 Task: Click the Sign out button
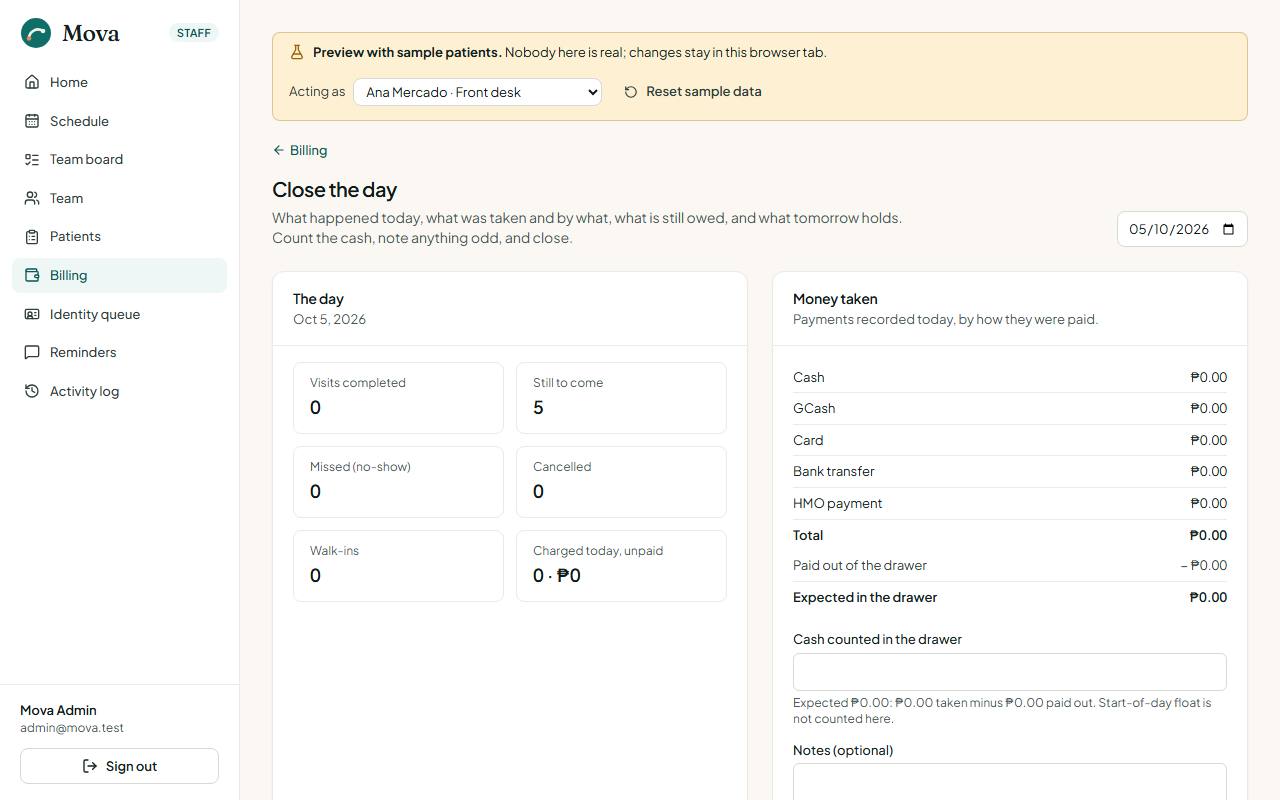coord(120,766)
